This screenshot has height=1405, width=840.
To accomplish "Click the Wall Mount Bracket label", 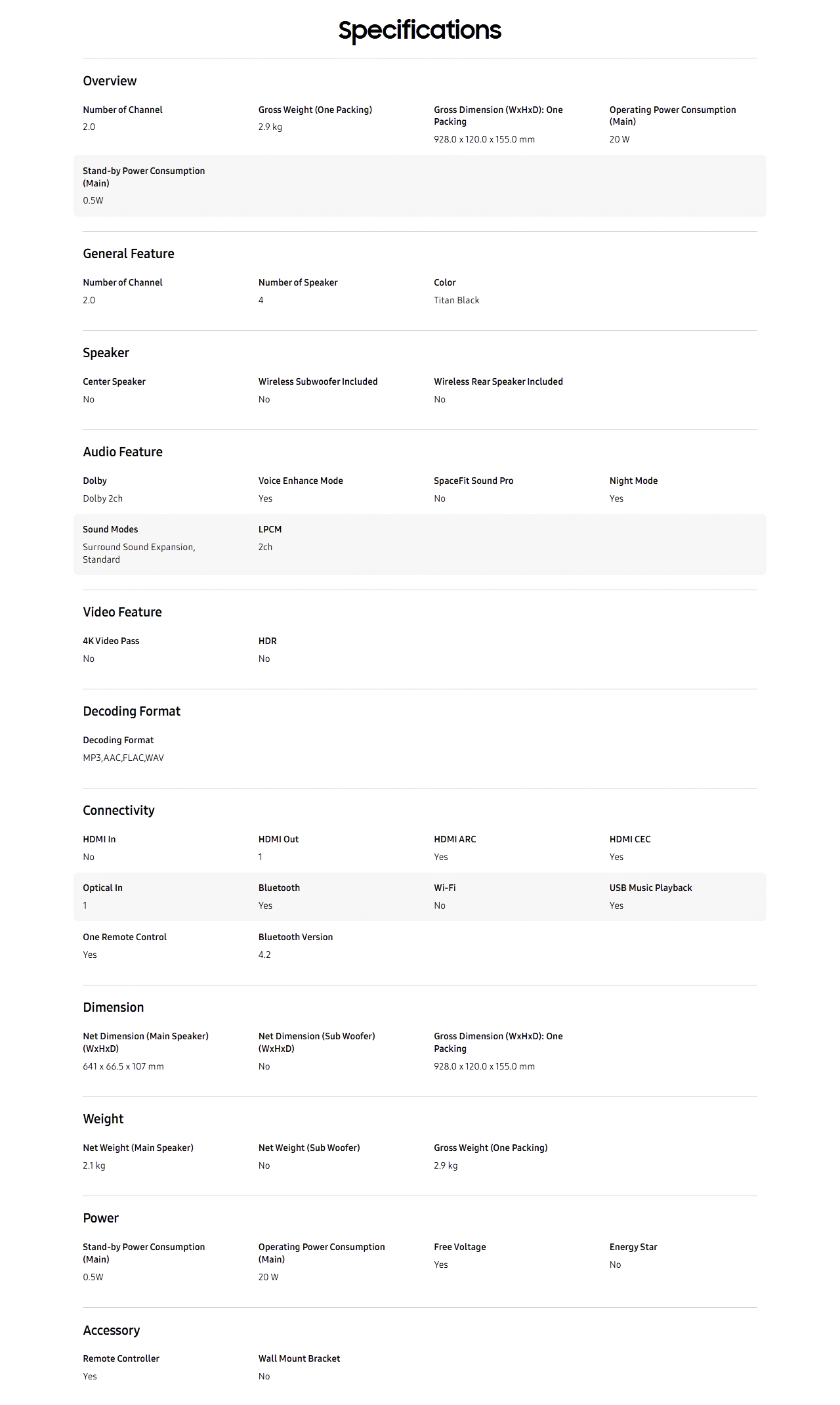I will (x=299, y=1358).
